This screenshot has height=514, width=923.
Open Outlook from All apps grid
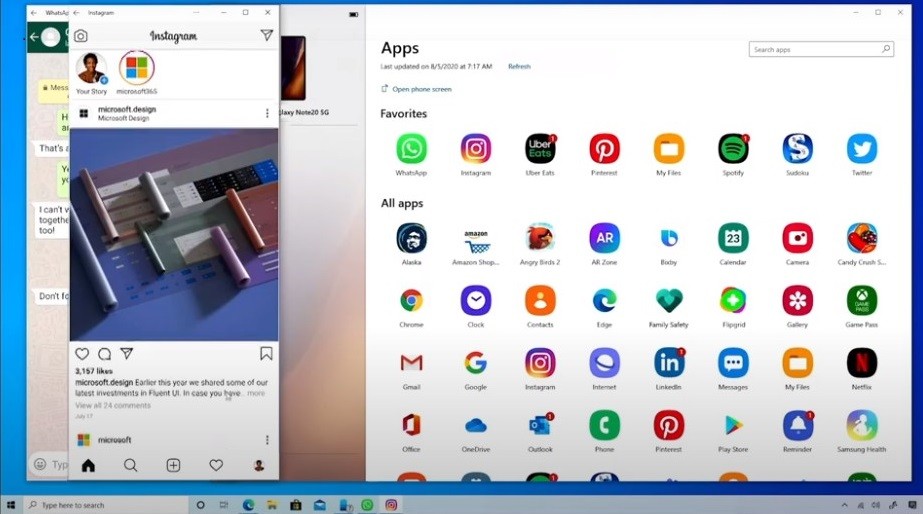(540, 426)
